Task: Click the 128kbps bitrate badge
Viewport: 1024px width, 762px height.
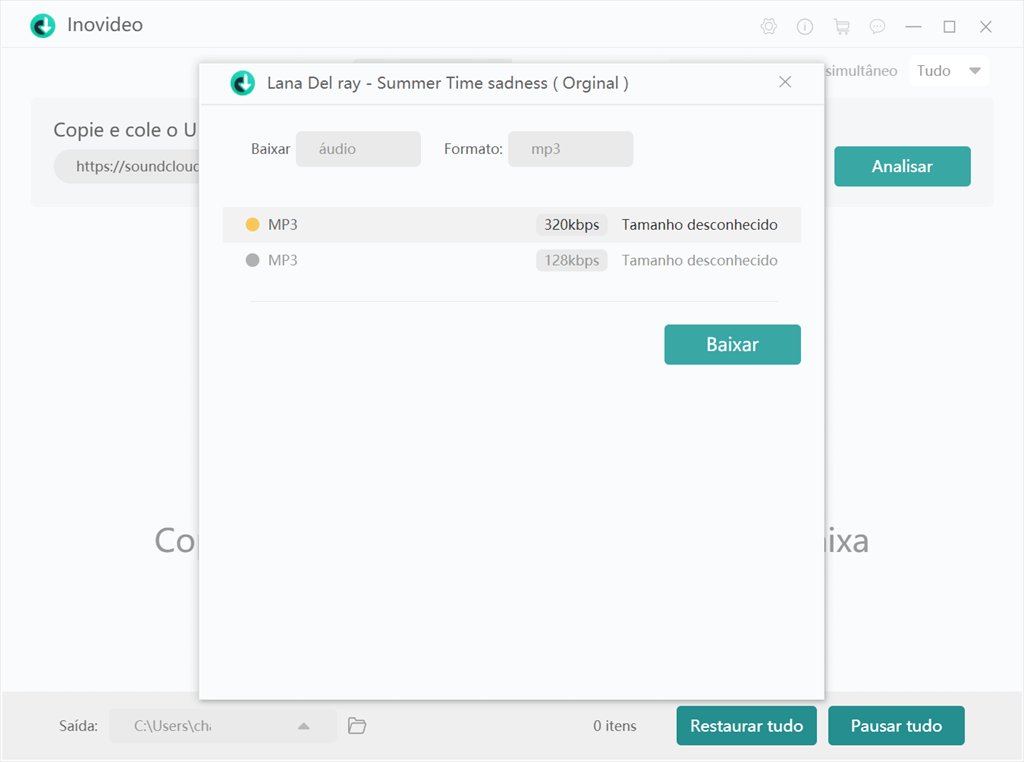Action: (571, 261)
